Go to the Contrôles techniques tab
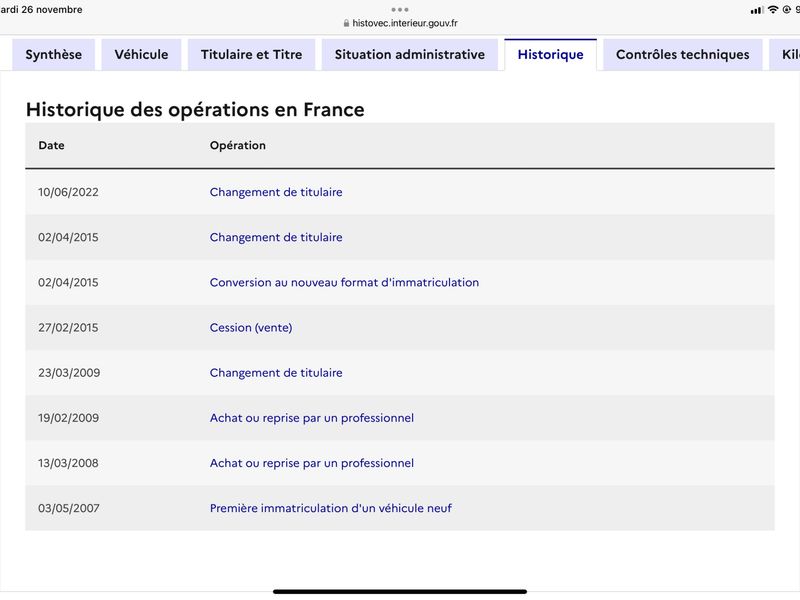 [683, 55]
